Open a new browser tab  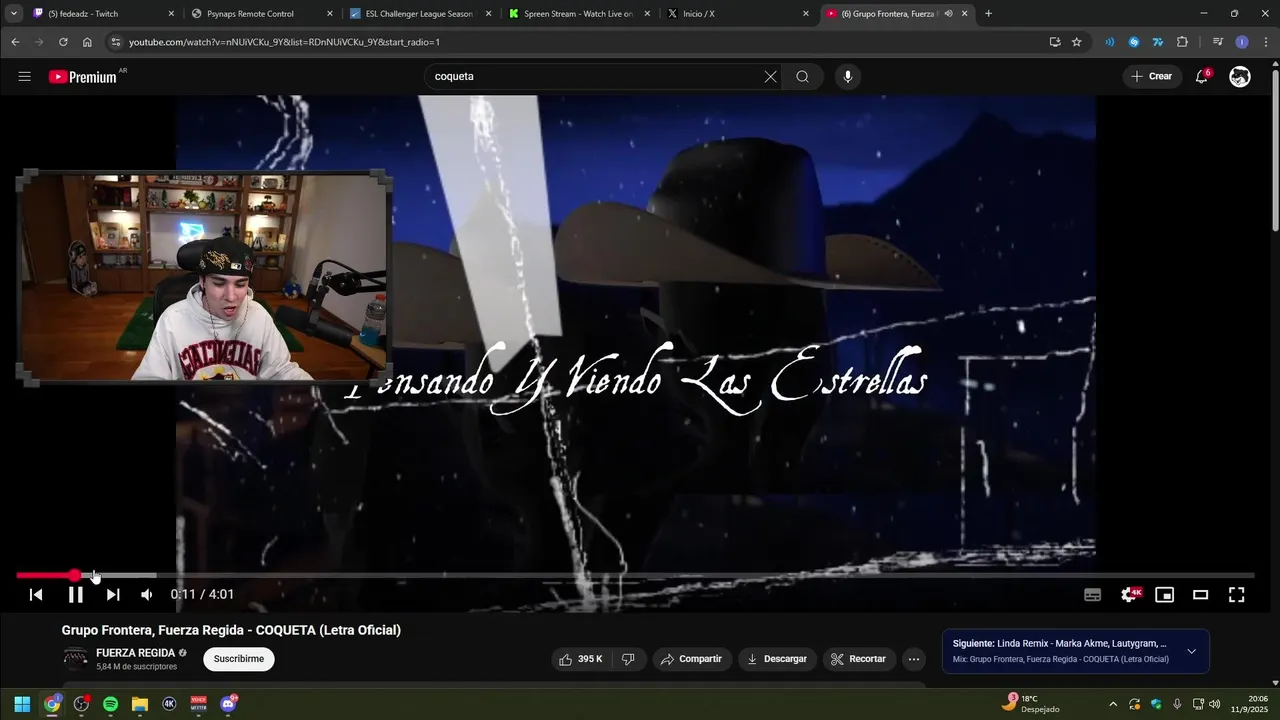tap(988, 14)
